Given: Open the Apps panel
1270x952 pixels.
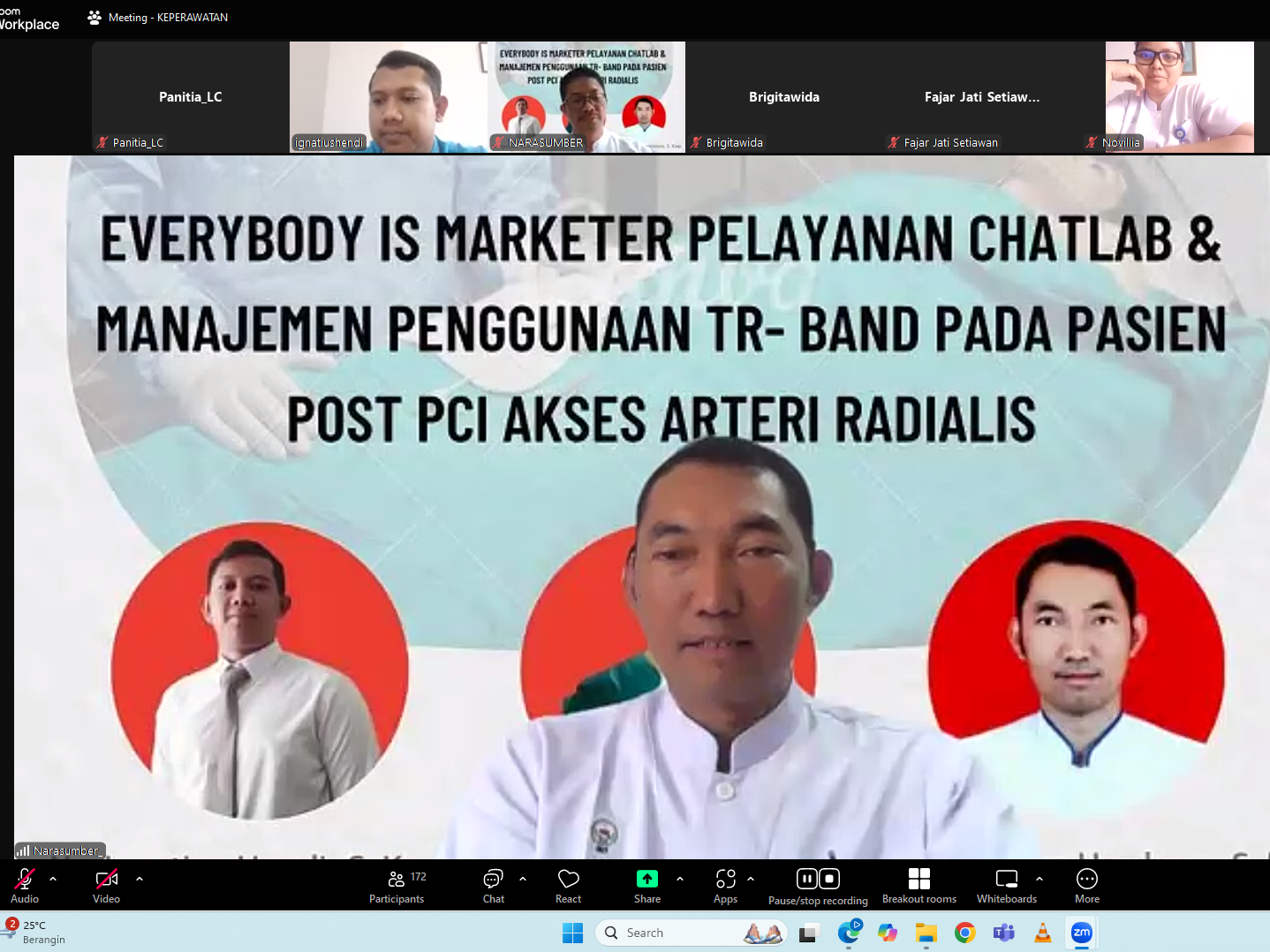Looking at the screenshot, I should 725,886.
